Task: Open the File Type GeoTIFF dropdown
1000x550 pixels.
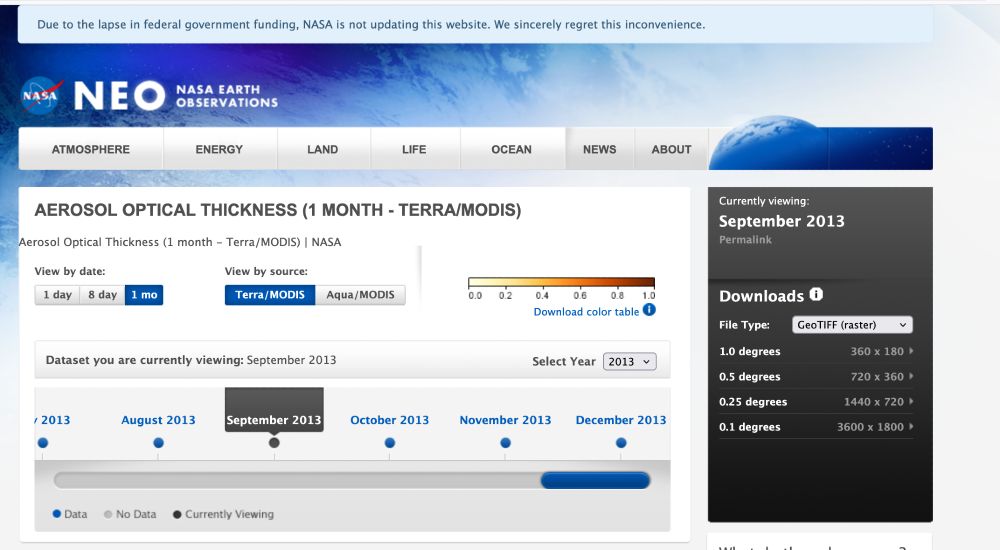Action: click(x=852, y=325)
